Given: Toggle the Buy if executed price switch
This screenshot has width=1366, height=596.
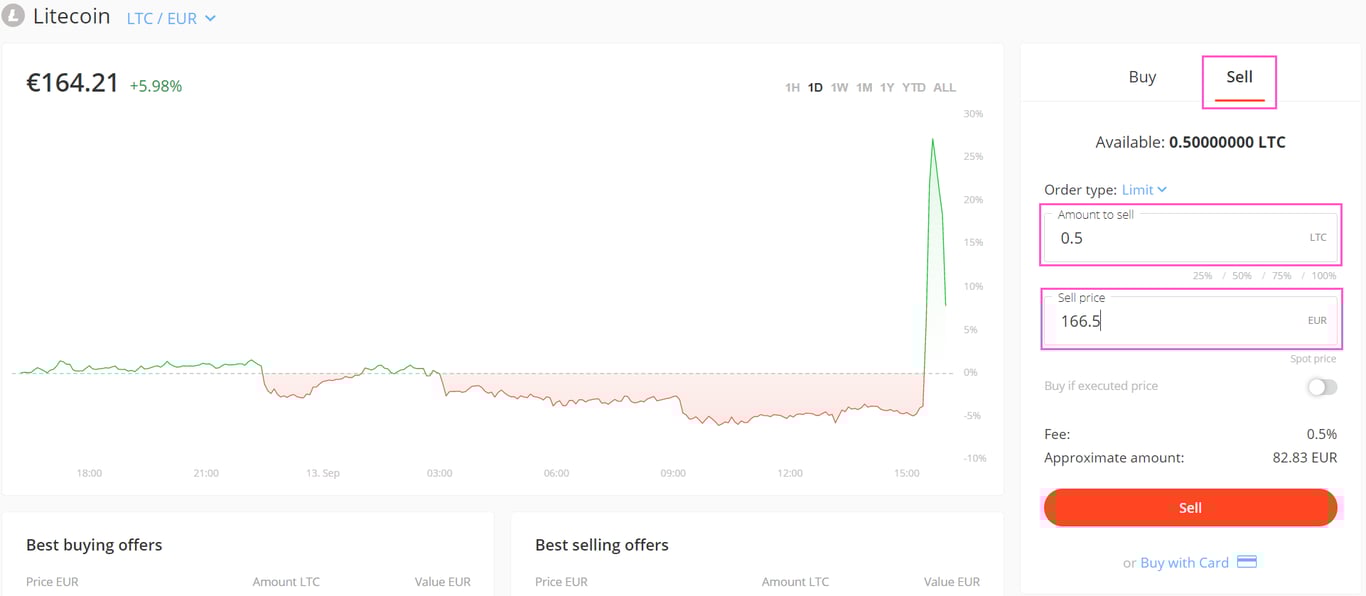Looking at the screenshot, I should tap(1321, 387).
